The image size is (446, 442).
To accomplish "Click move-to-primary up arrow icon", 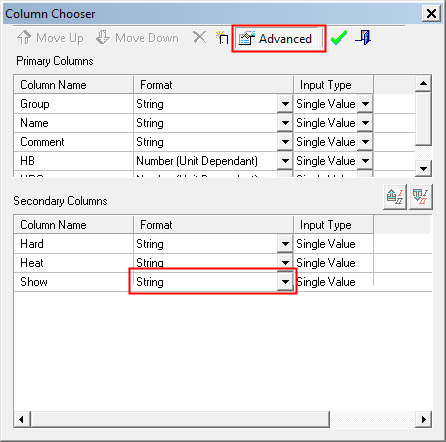I will coord(395,197).
